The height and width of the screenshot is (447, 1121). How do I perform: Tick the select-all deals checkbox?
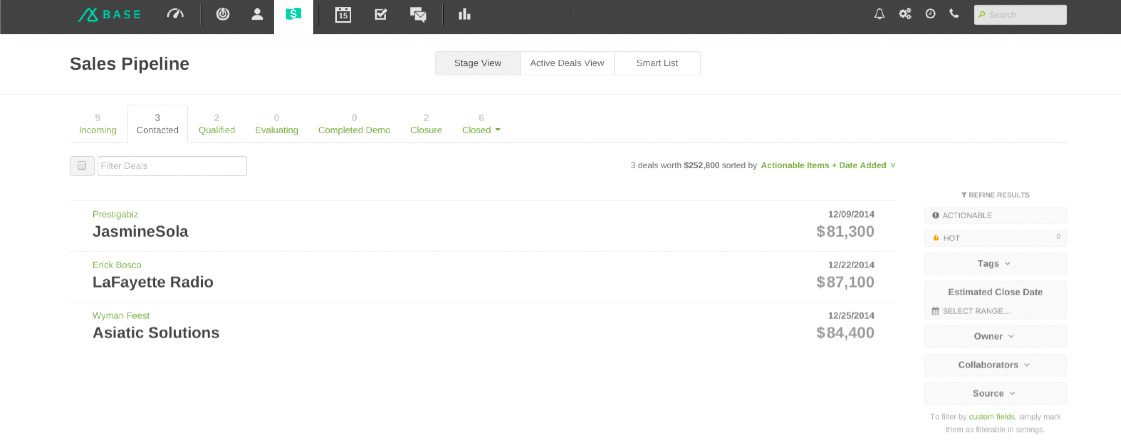click(82, 166)
